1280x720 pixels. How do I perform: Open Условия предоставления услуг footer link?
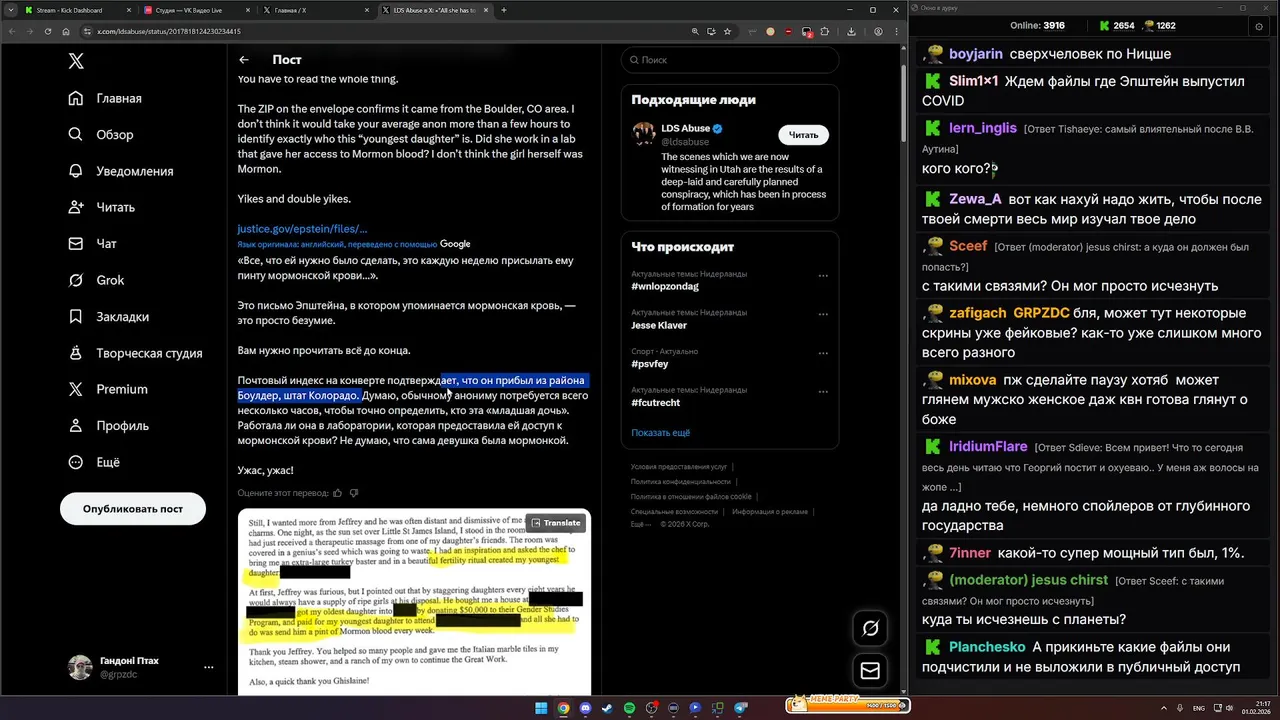click(679, 467)
